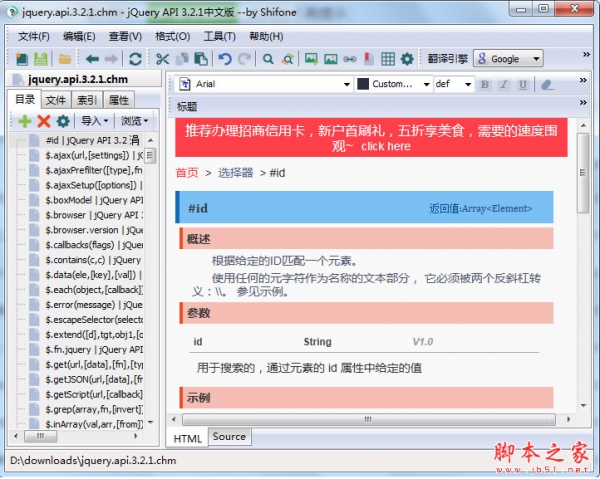The image size is (600, 479).
Task: Toggle underline formatting
Action: (522, 84)
